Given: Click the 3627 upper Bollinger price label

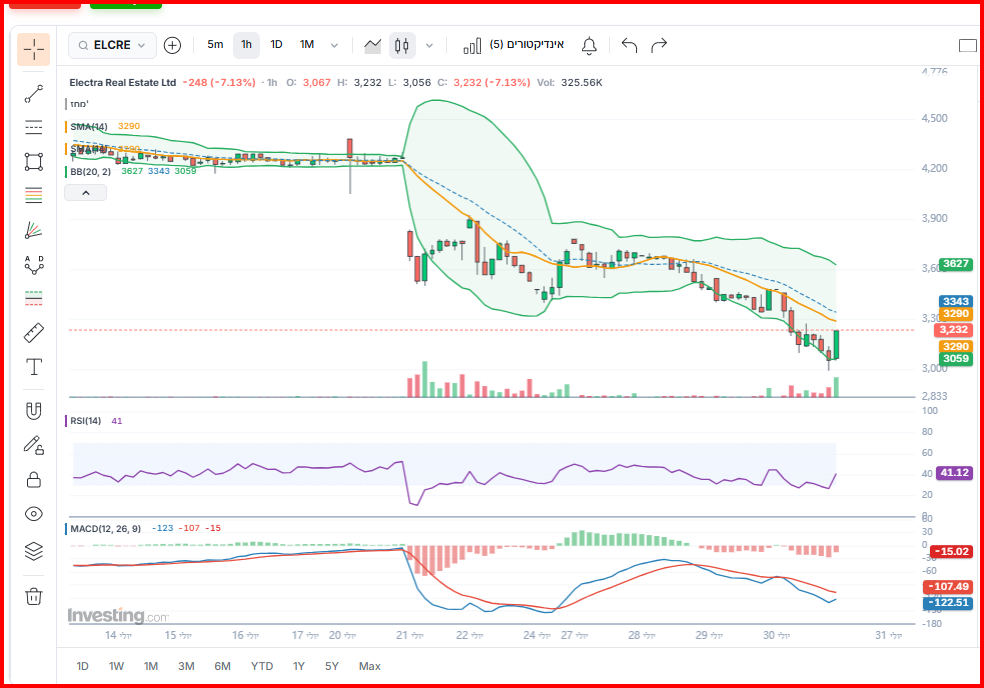Looking at the screenshot, I should pyautogui.click(x=955, y=264).
